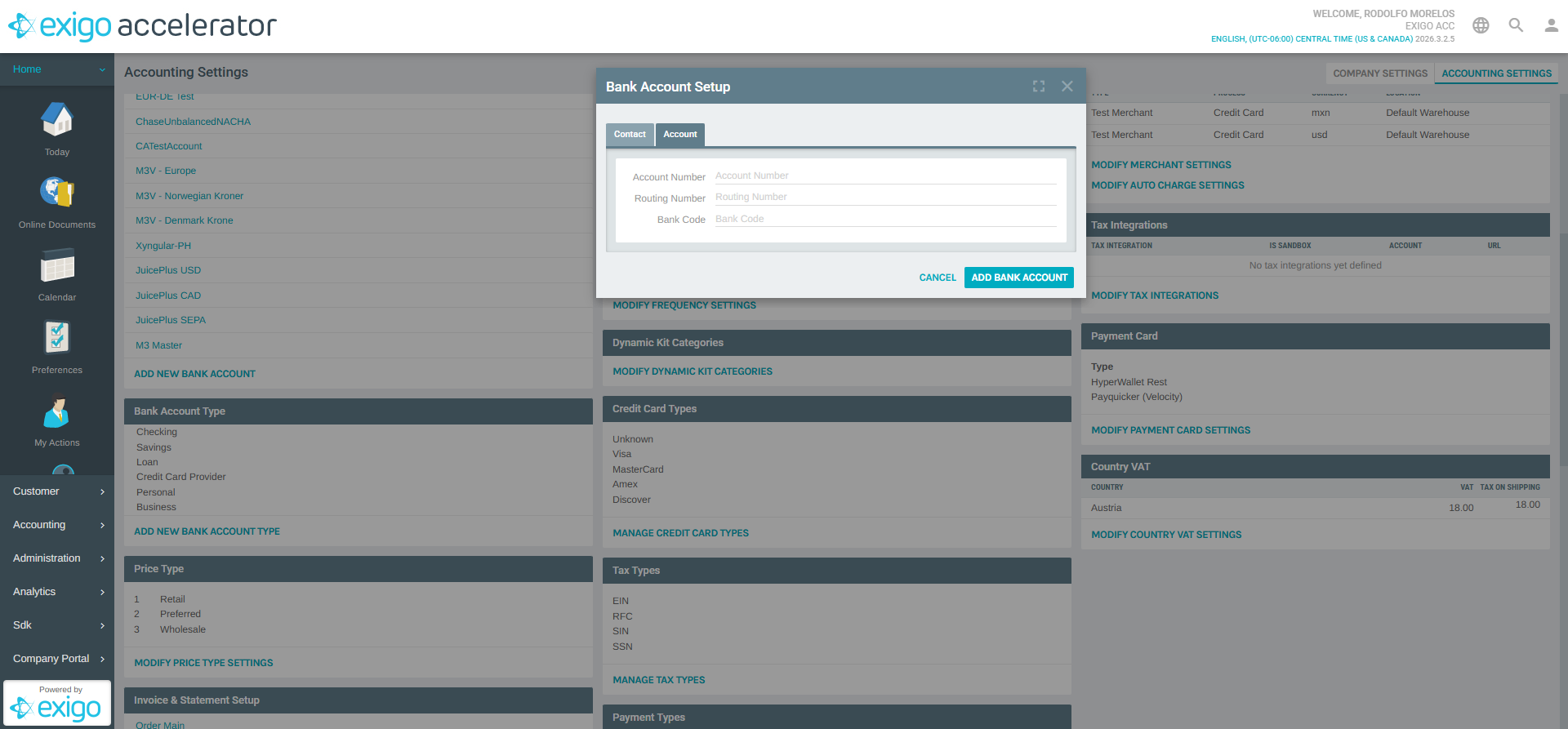Viewport: 1568px width, 729px height.
Task: Open M3V - Norwegian Kroner account
Action: tap(189, 196)
